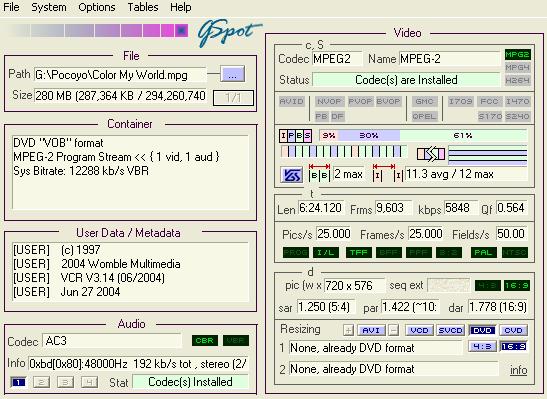Click the PB indicator

(x=321, y=116)
